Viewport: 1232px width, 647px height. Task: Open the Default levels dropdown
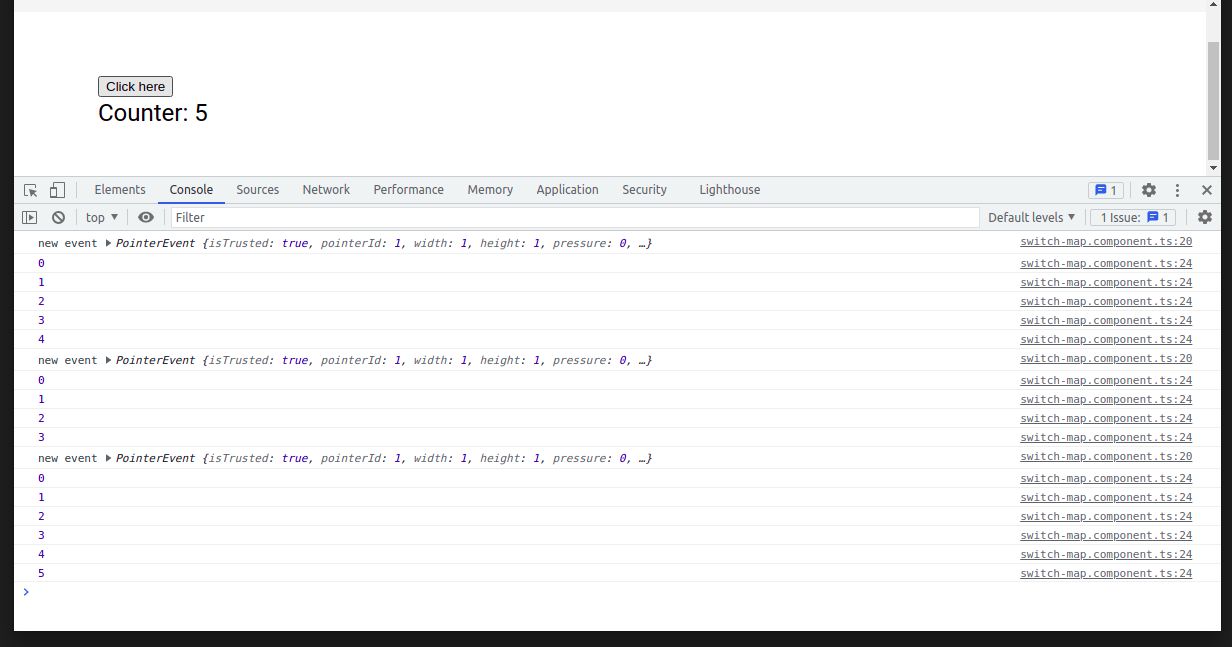pos(1031,217)
